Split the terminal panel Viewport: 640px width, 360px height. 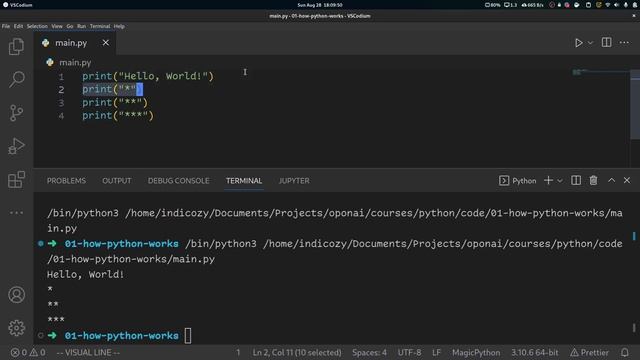[576, 180]
